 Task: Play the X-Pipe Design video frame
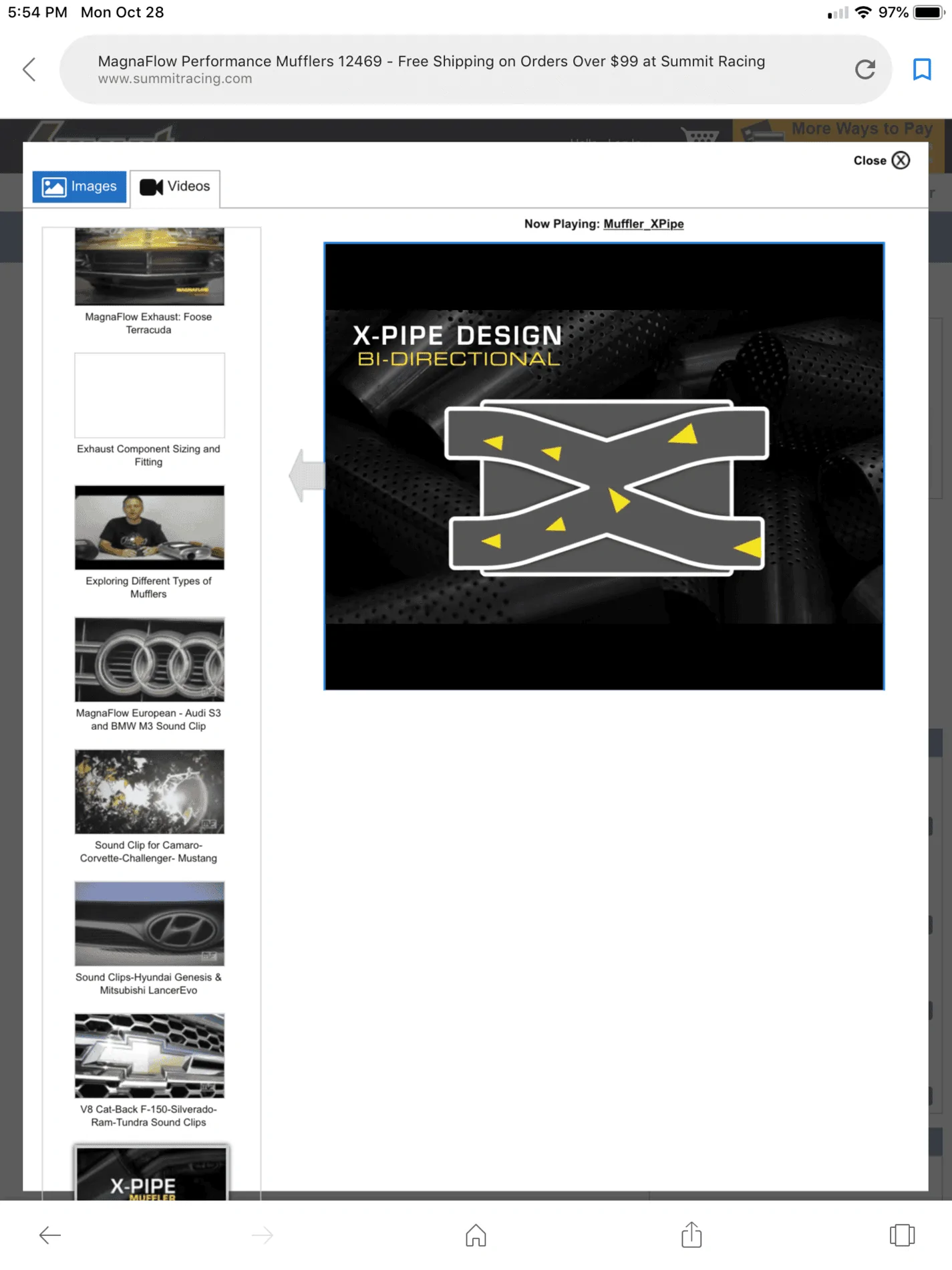pos(604,466)
